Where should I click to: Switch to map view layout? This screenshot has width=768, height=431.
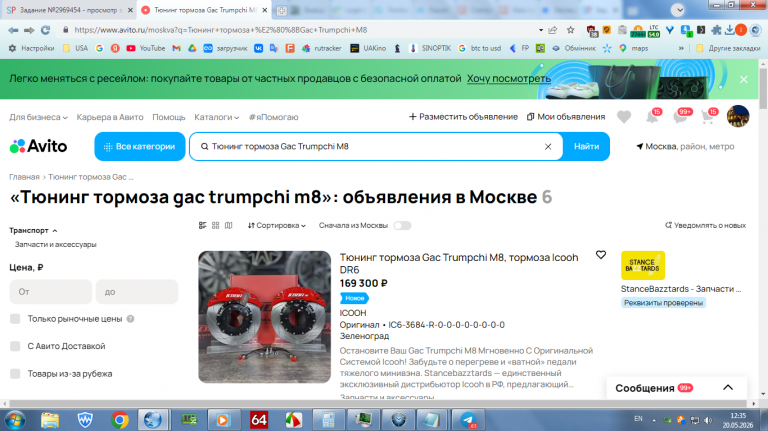pyautogui.click(x=228, y=225)
